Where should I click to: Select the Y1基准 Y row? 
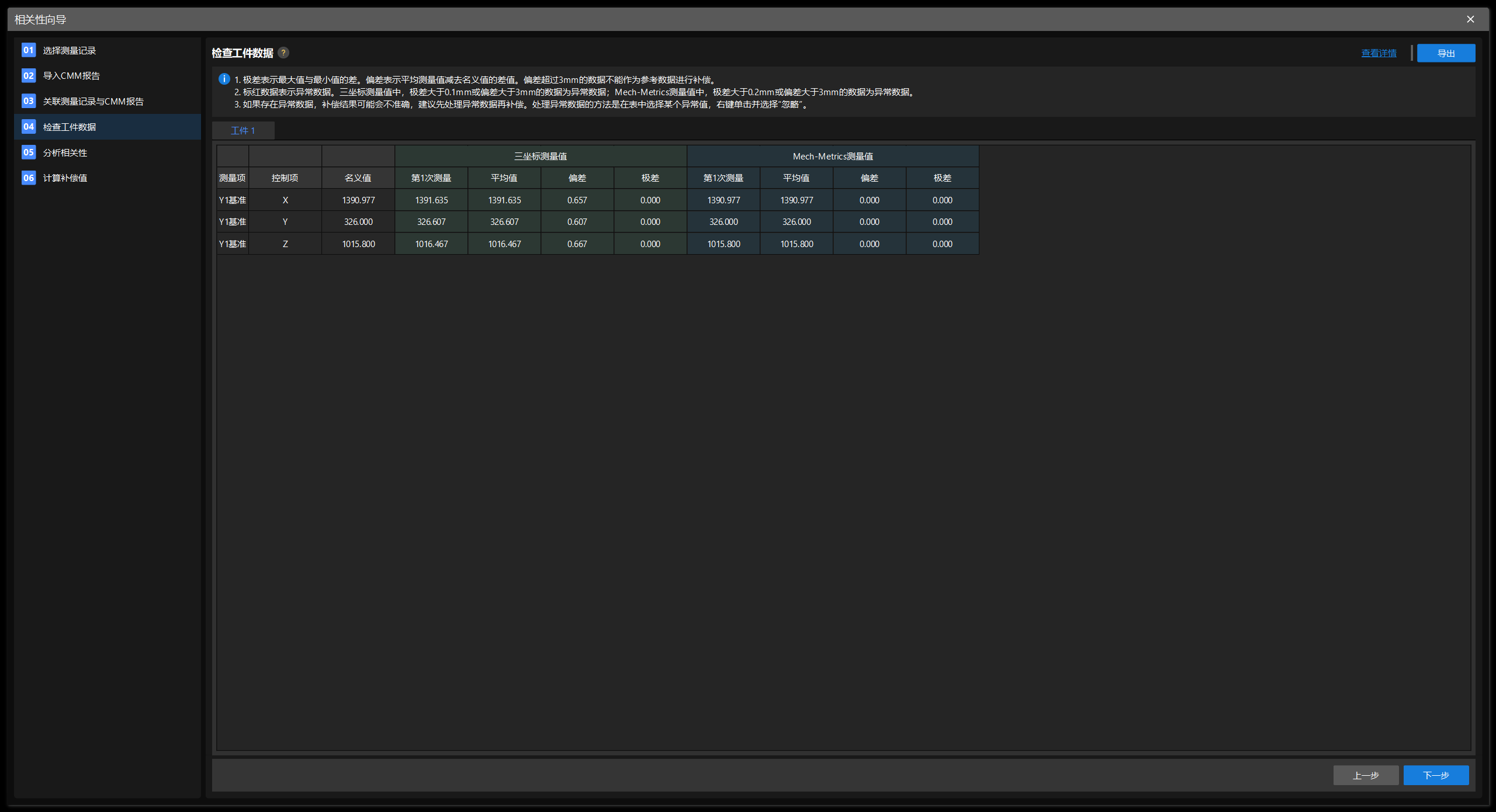(232, 221)
